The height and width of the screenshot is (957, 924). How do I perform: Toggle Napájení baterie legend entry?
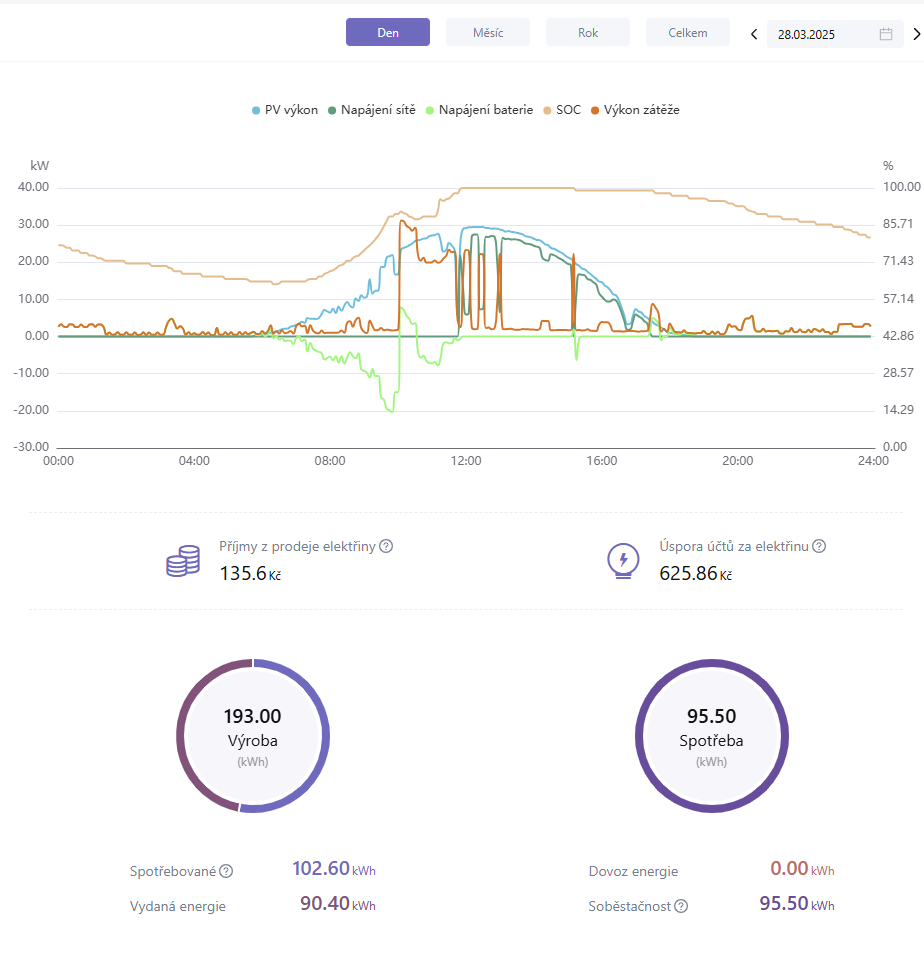[479, 110]
